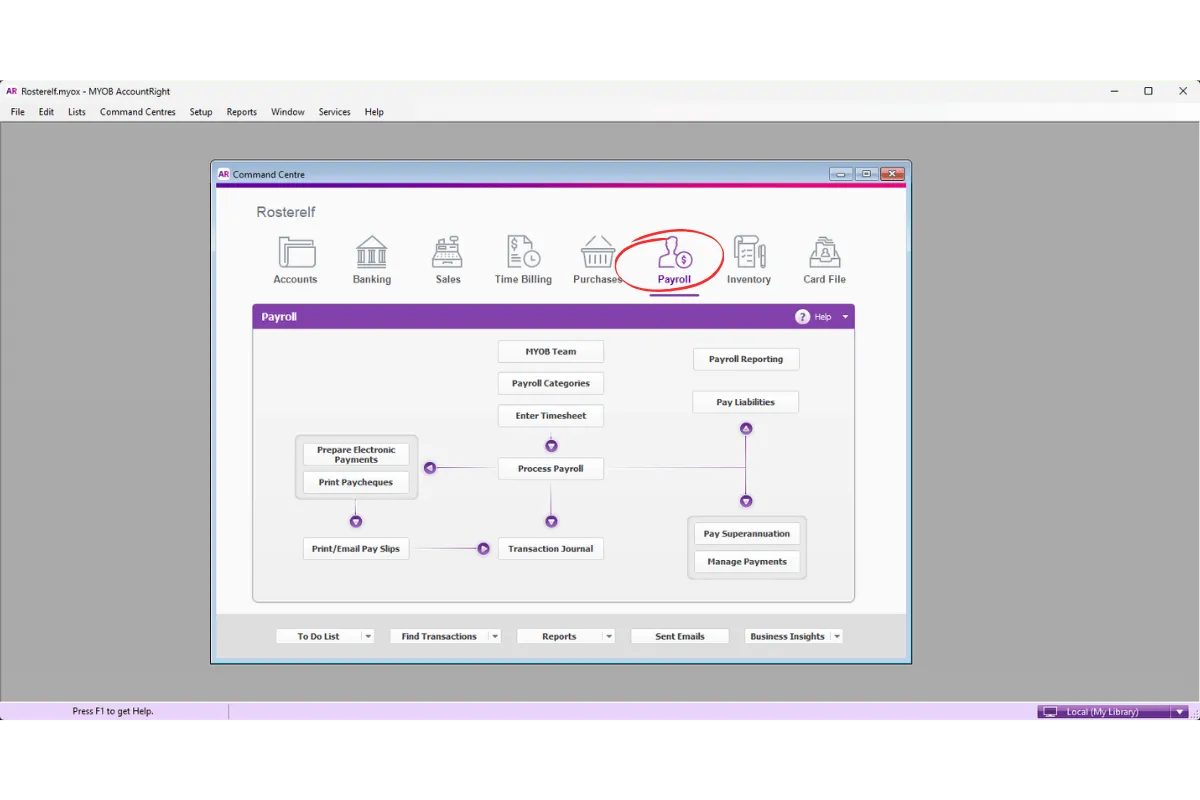Click the Help question mark icon
This screenshot has width=1200, height=800.
click(x=802, y=317)
